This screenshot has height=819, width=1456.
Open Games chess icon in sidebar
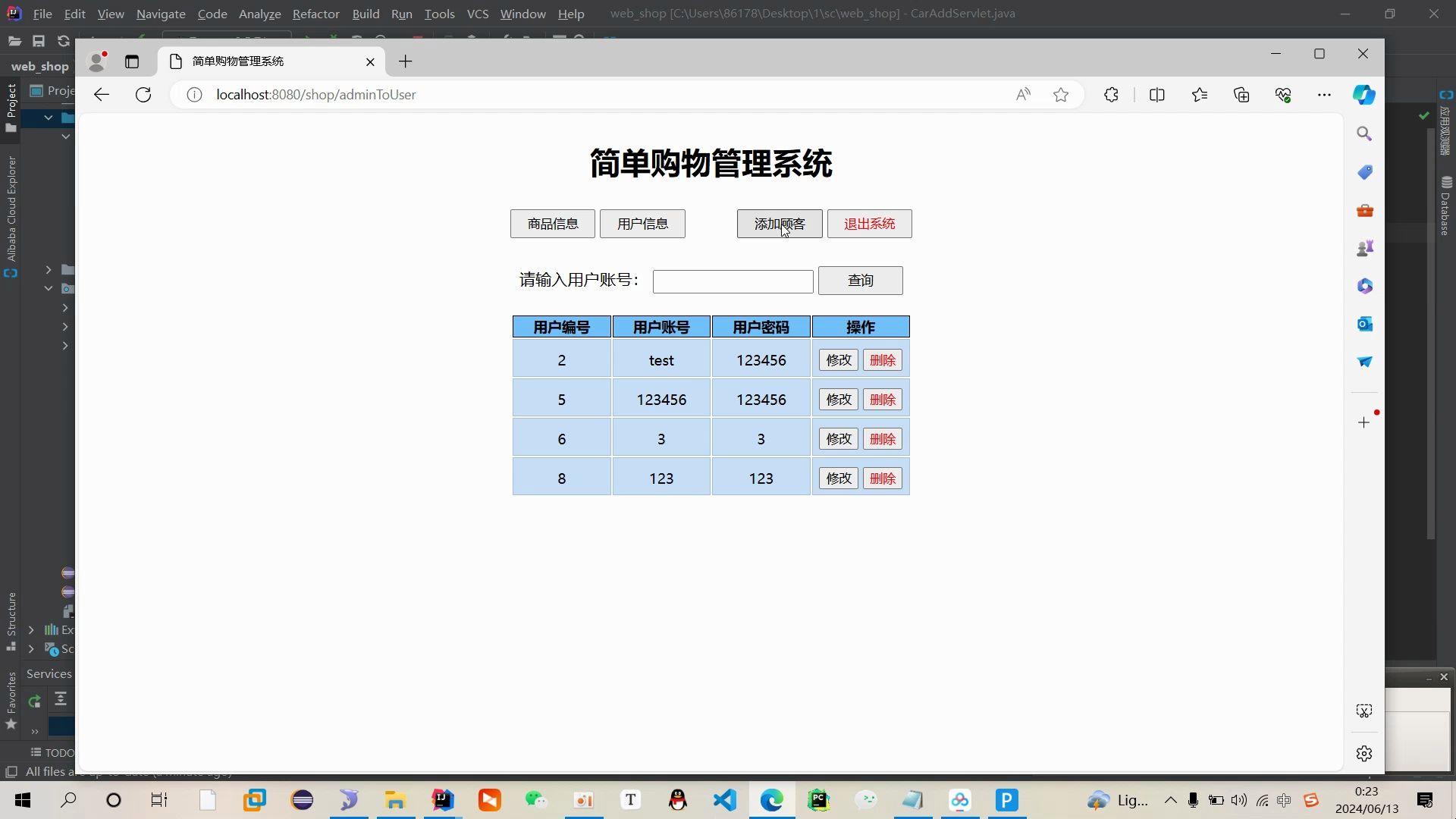pos(1364,248)
